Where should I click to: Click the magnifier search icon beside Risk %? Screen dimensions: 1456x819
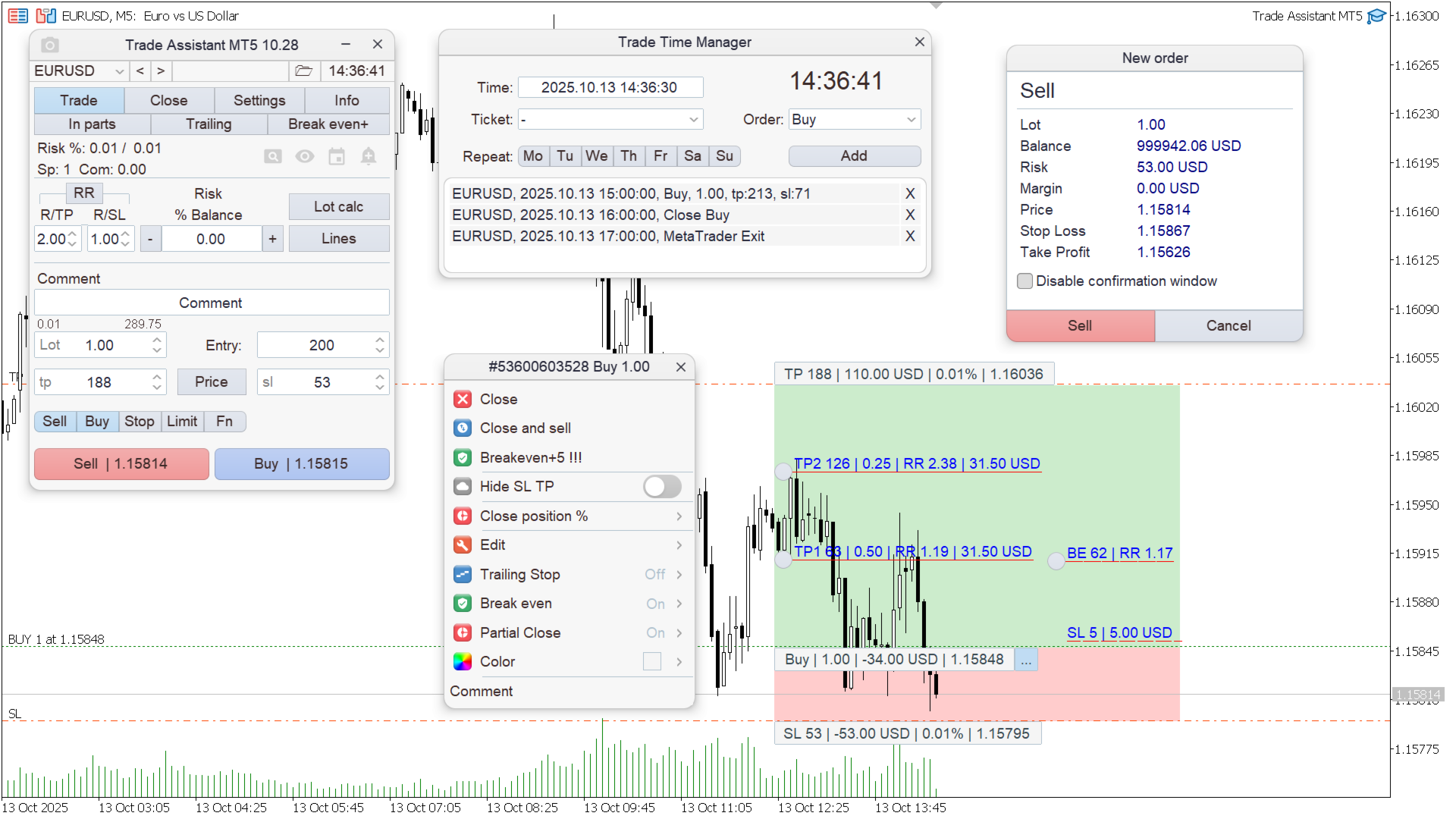click(273, 156)
